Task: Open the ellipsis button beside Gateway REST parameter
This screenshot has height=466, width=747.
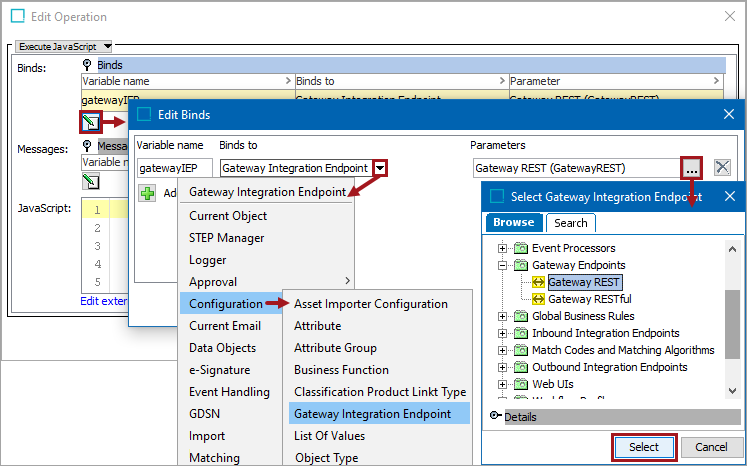Action: pos(692,168)
